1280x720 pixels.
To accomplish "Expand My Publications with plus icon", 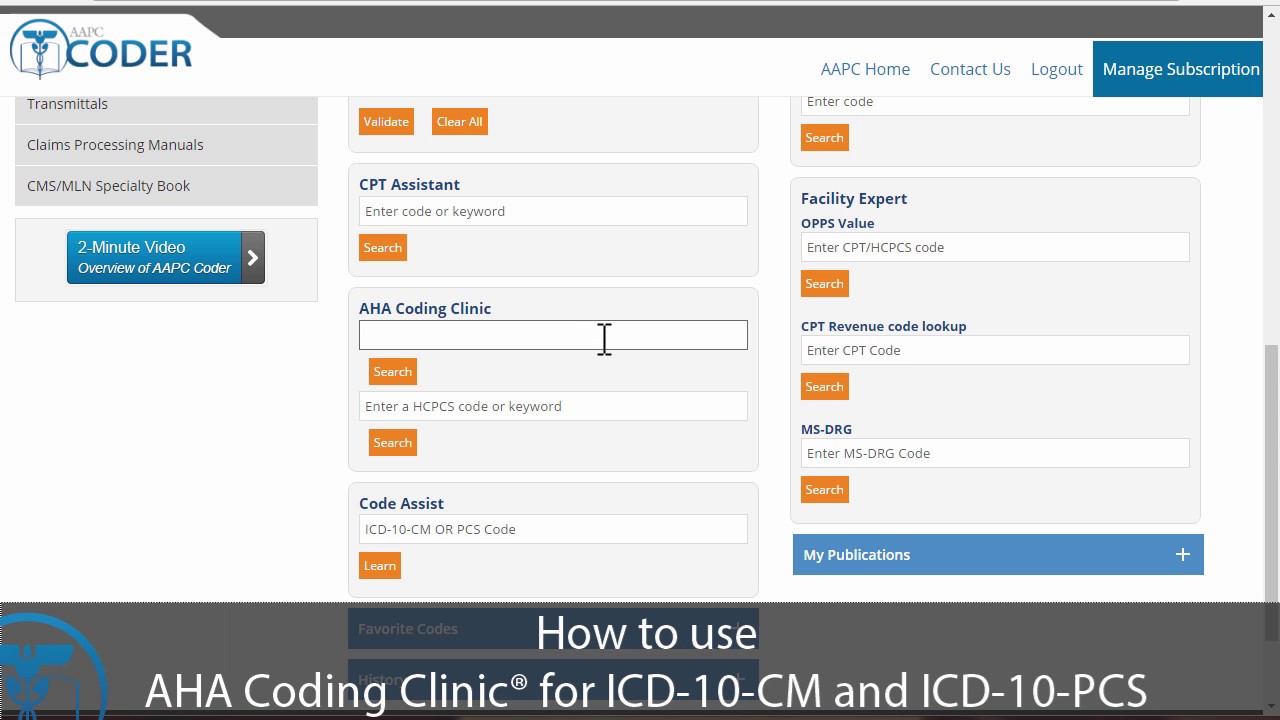I will click(1182, 555).
